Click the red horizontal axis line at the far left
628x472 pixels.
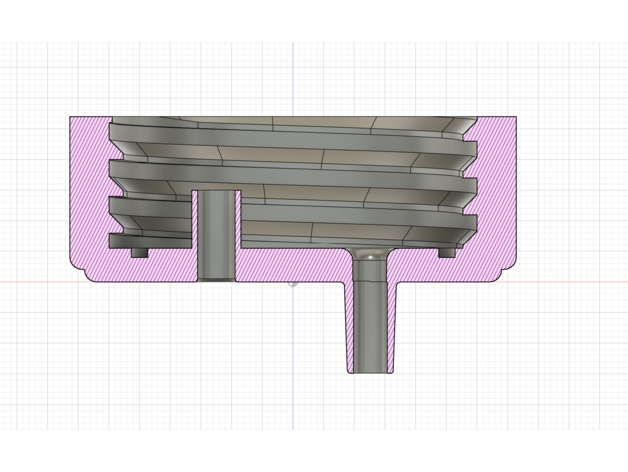point(20,281)
